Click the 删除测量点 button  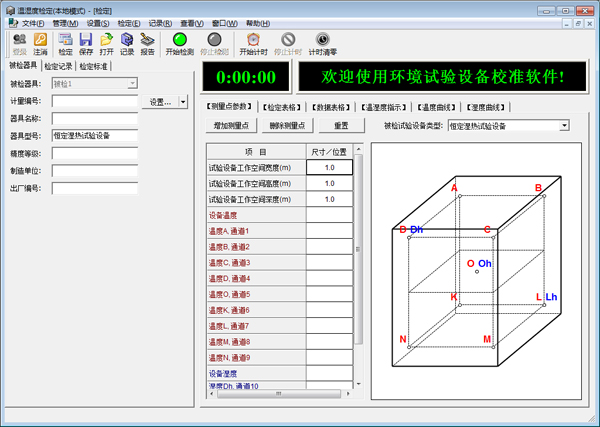click(287, 126)
